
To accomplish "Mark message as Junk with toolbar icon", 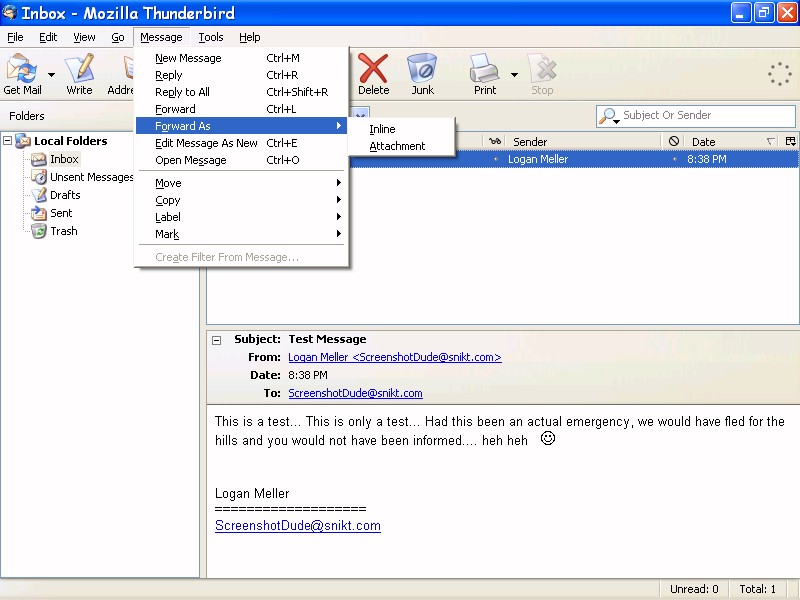I will [x=422, y=74].
